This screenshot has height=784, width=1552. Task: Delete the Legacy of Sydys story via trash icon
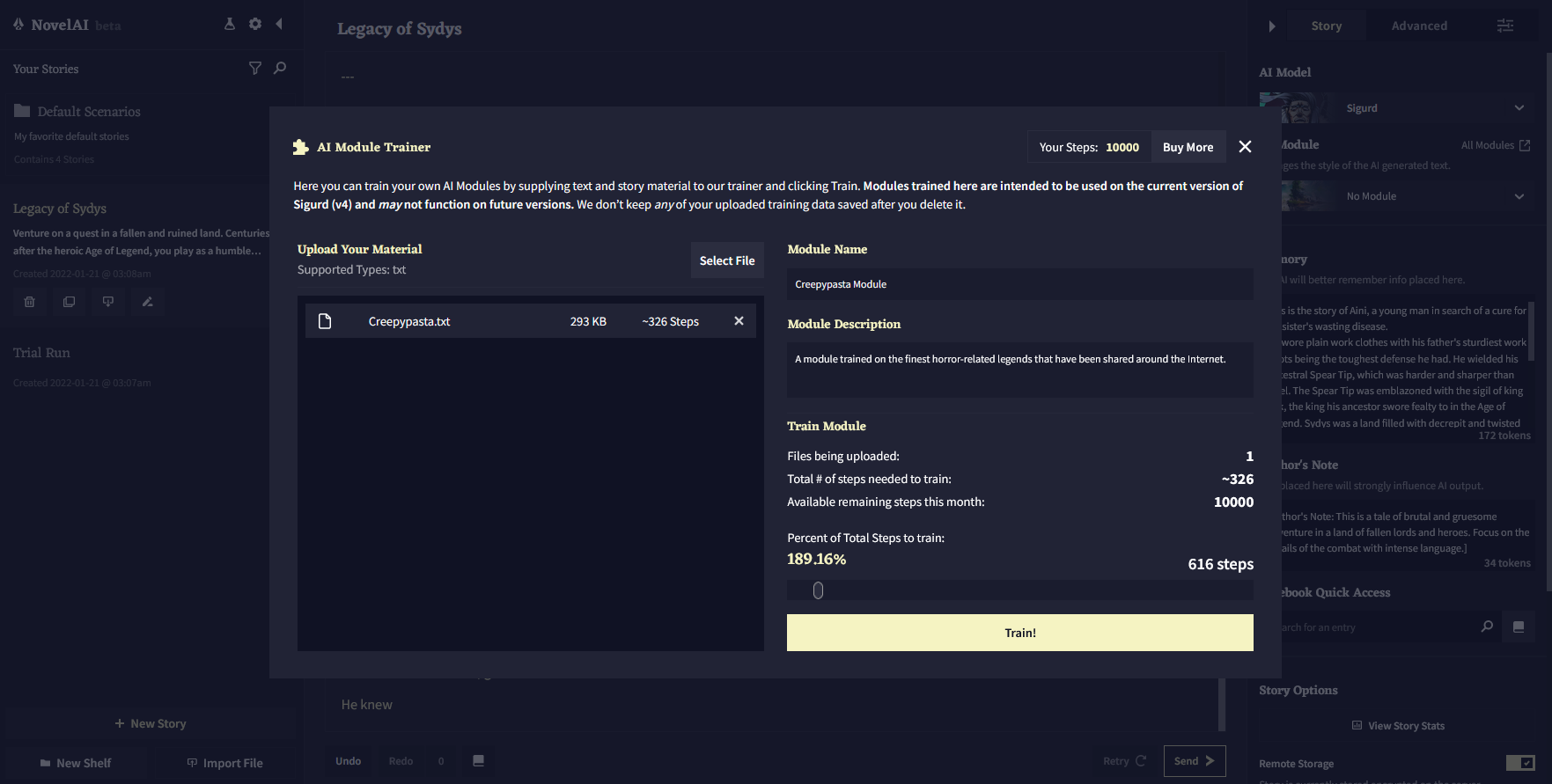29,302
